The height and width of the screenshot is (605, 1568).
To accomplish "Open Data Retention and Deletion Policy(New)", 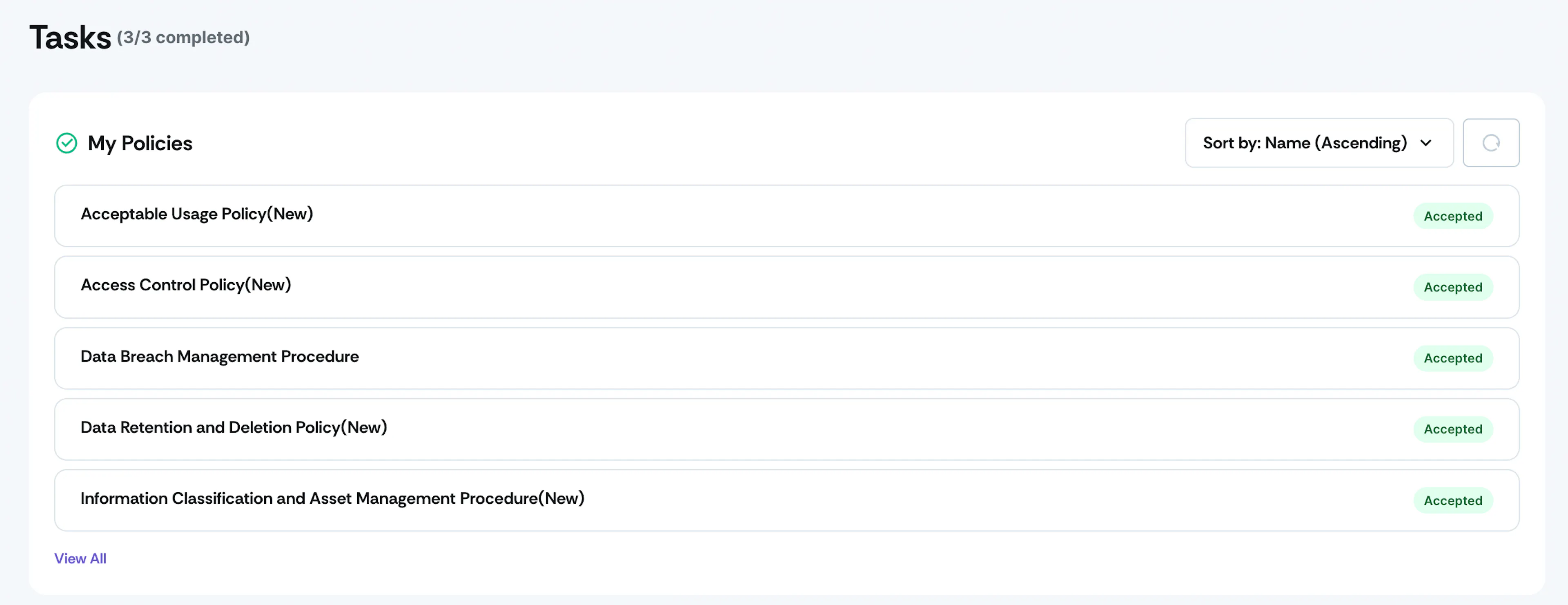I will [786, 429].
